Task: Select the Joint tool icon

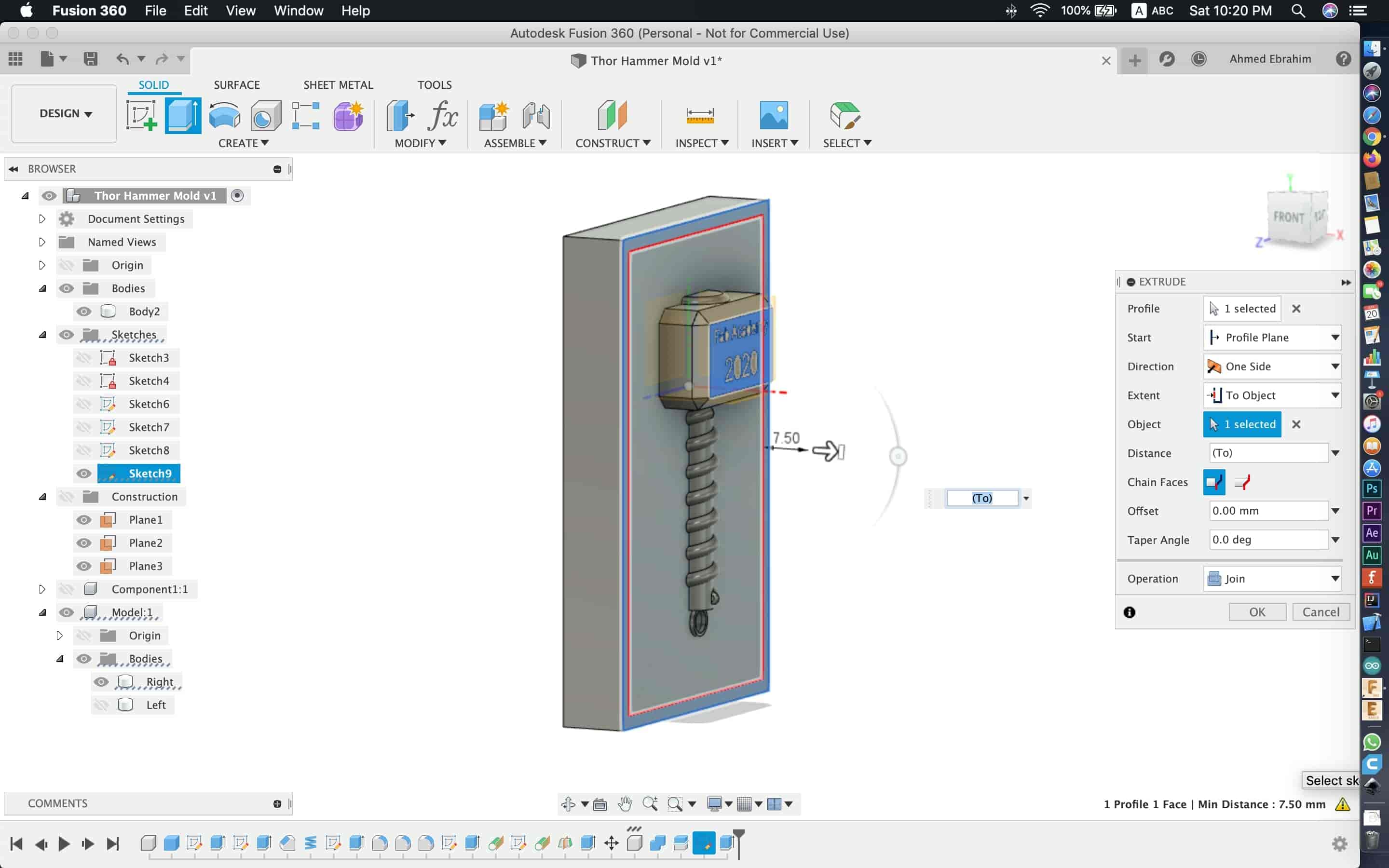Action: tap(536, 115)
